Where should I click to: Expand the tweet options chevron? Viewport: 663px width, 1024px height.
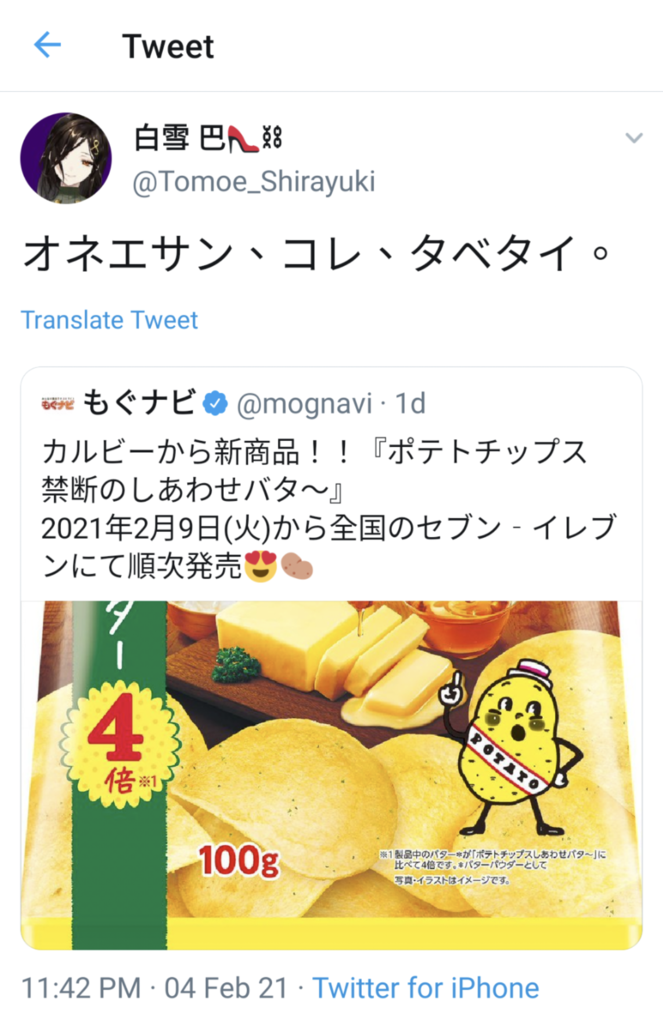(x=634, y=138)
